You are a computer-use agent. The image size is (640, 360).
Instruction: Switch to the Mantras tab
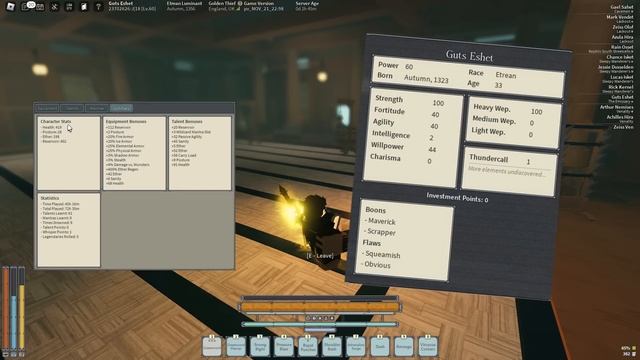pyautogui.click(x=97, y=108)
